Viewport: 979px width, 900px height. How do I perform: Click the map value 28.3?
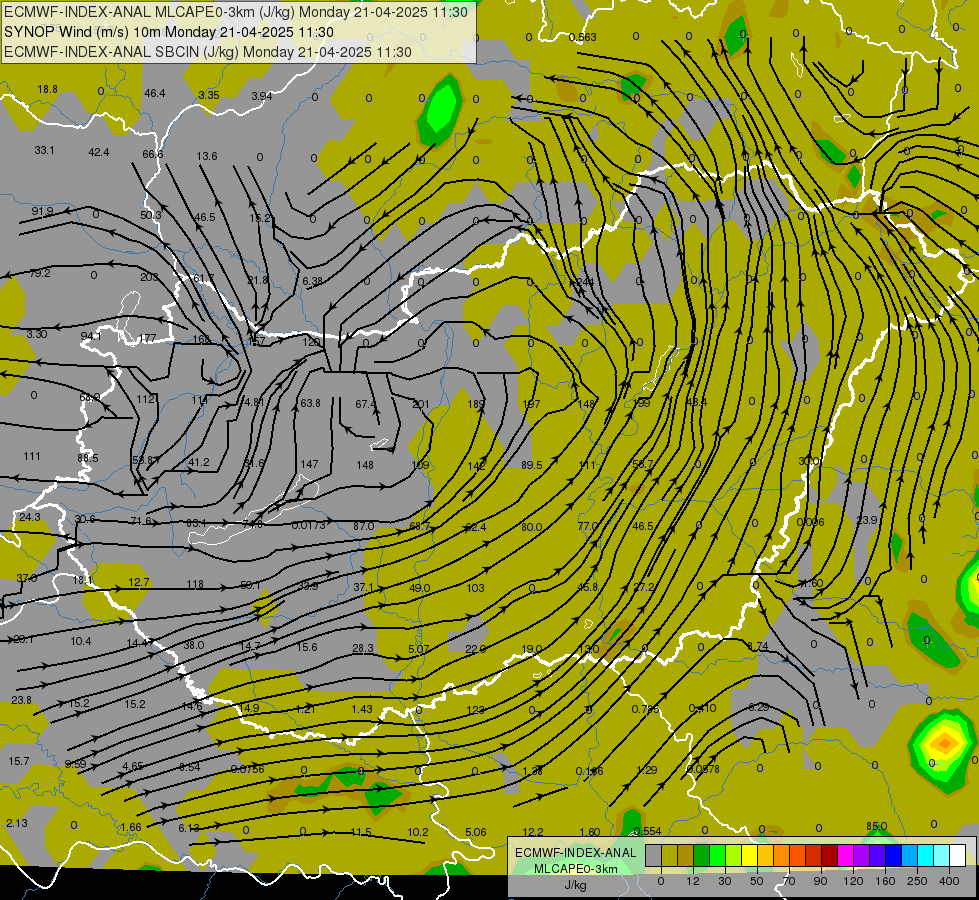tap(363, 649)
